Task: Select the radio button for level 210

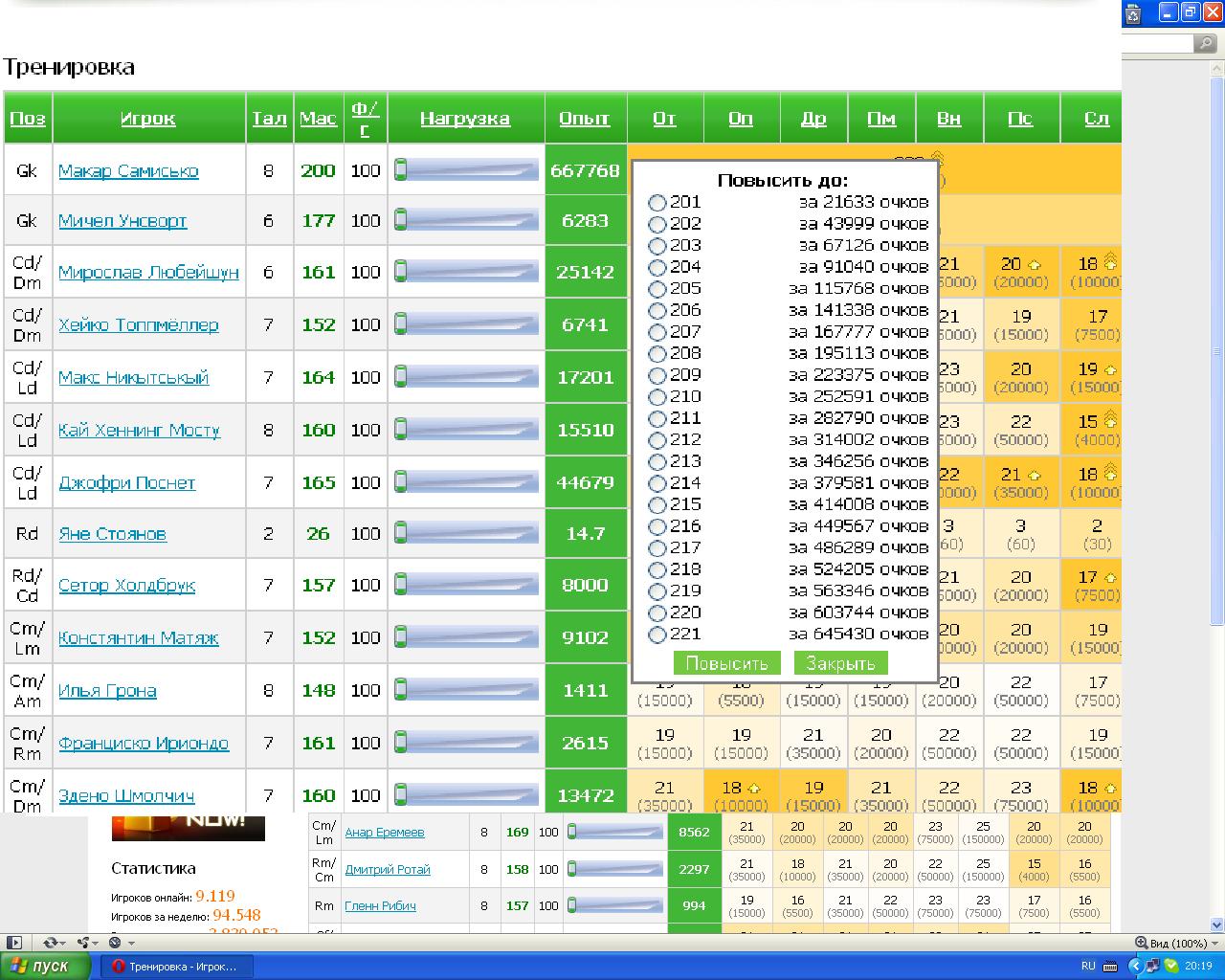Action: click(x=657, y=397)
